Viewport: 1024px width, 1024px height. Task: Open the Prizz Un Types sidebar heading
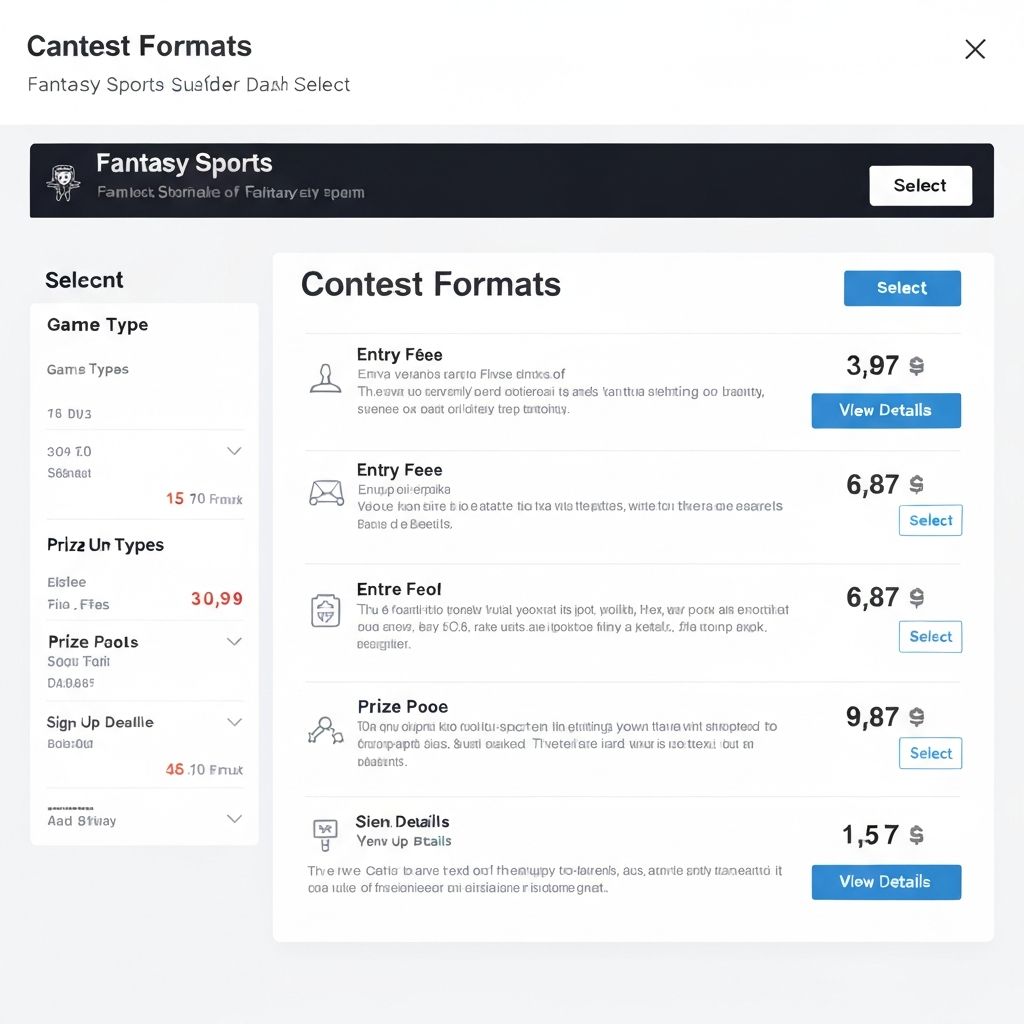tap(105, 545)
